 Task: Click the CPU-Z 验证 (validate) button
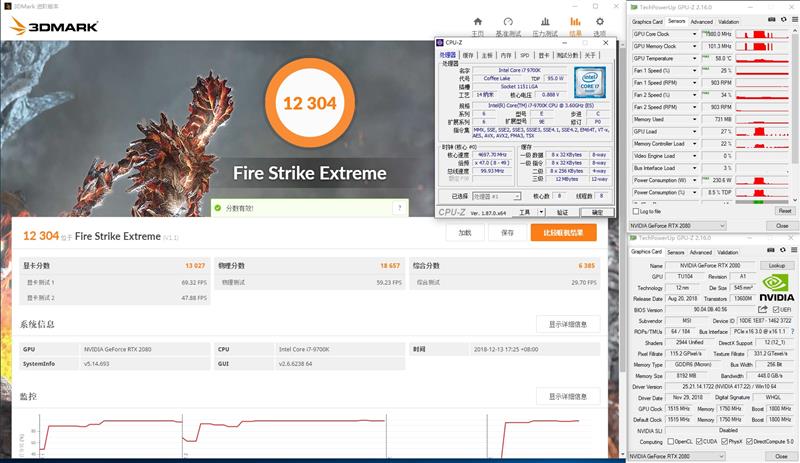562,212
